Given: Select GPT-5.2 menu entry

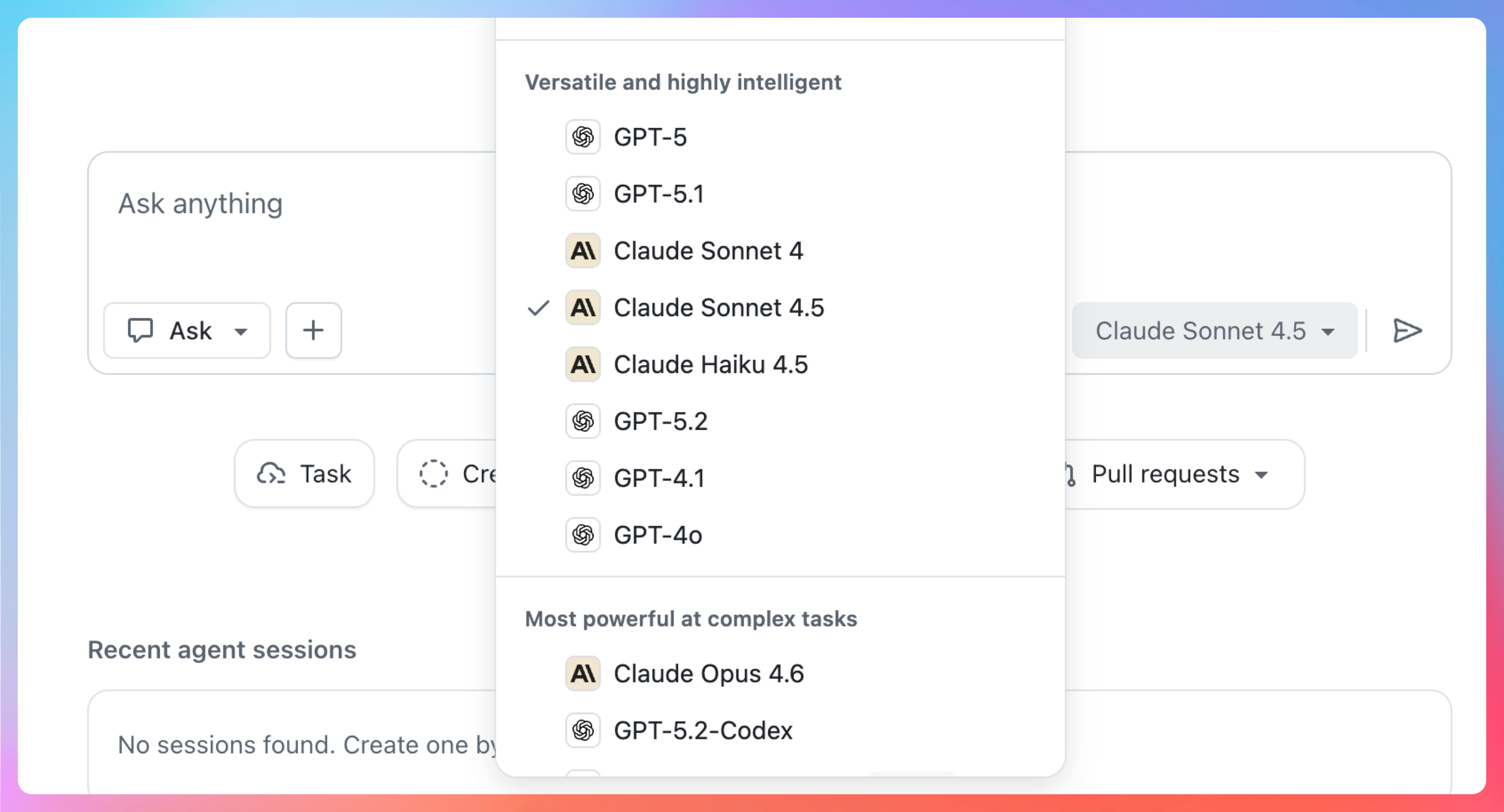Looking at the screenshot, I should tap(660, 421).
